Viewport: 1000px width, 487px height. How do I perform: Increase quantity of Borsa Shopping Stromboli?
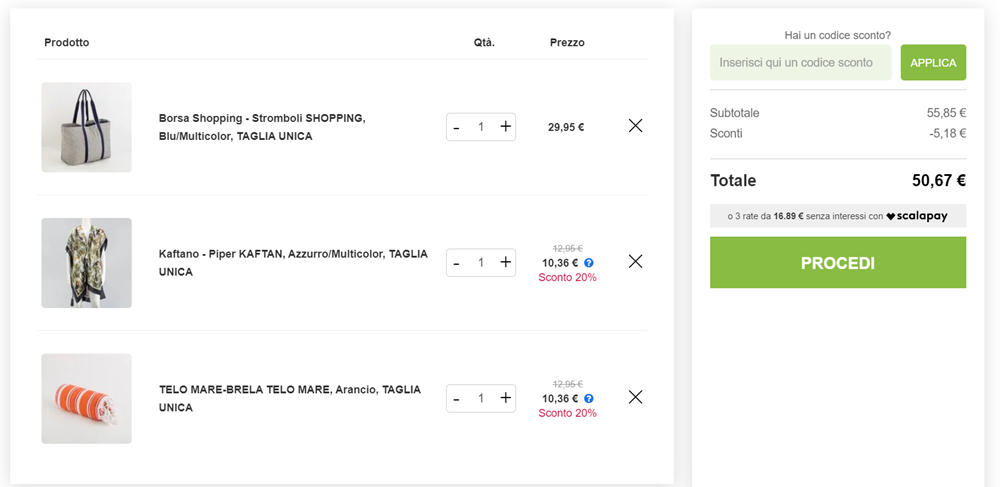[x=505, y=126]
